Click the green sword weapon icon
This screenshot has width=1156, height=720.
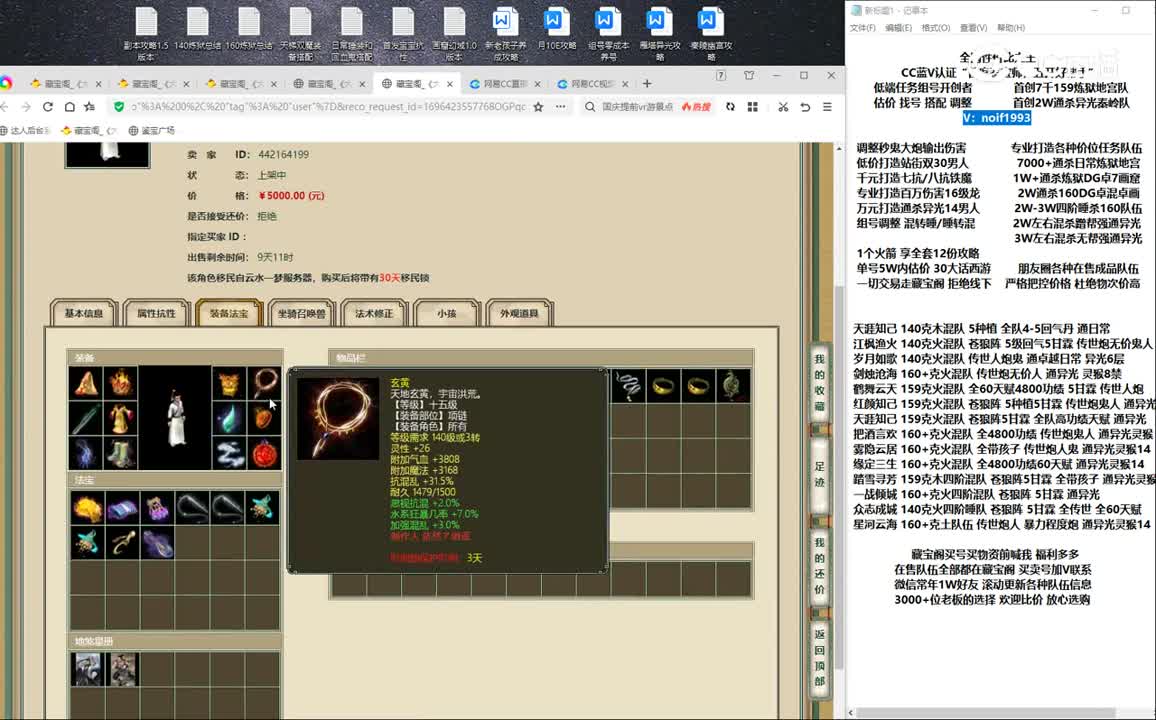pos(86,418)
